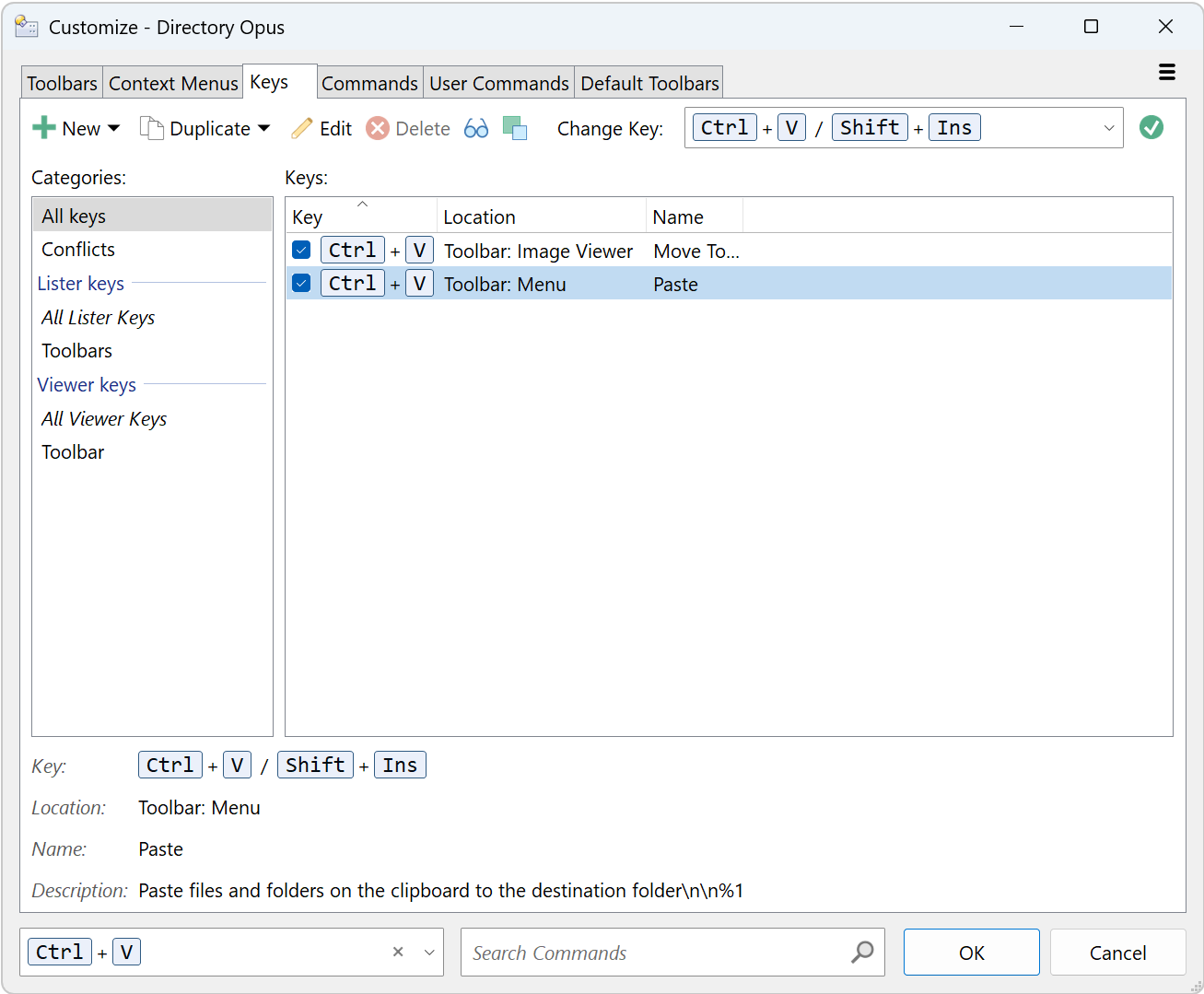Expand the Change Key combo box

(x=1108, y=128)
